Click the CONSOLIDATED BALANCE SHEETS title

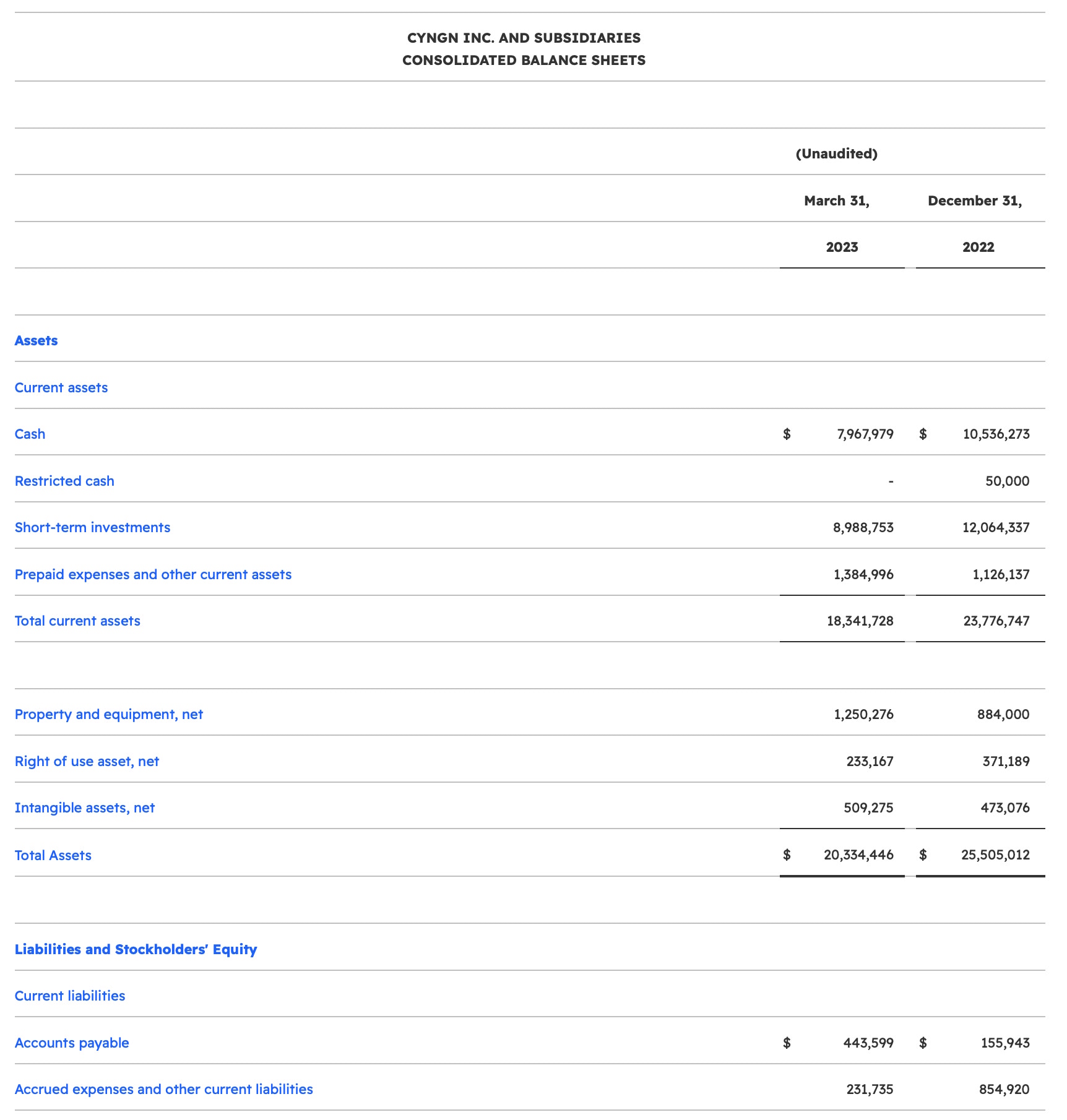click(x=524, y=61)
